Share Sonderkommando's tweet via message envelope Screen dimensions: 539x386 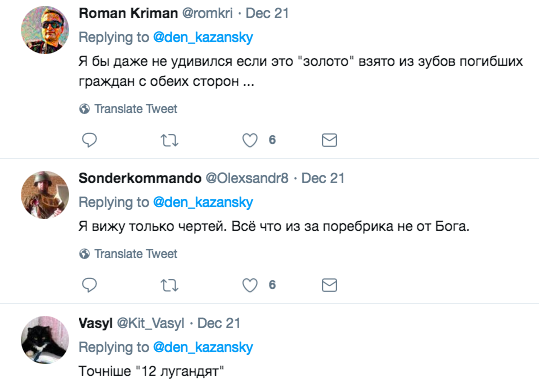329,285
